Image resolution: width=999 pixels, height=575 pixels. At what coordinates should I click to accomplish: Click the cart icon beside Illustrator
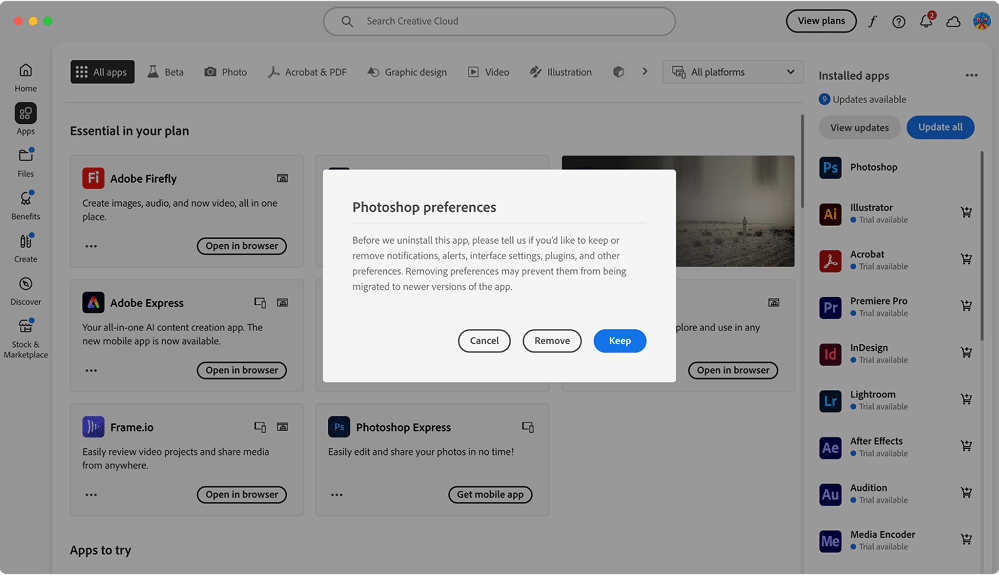click(x=966, y=213)
